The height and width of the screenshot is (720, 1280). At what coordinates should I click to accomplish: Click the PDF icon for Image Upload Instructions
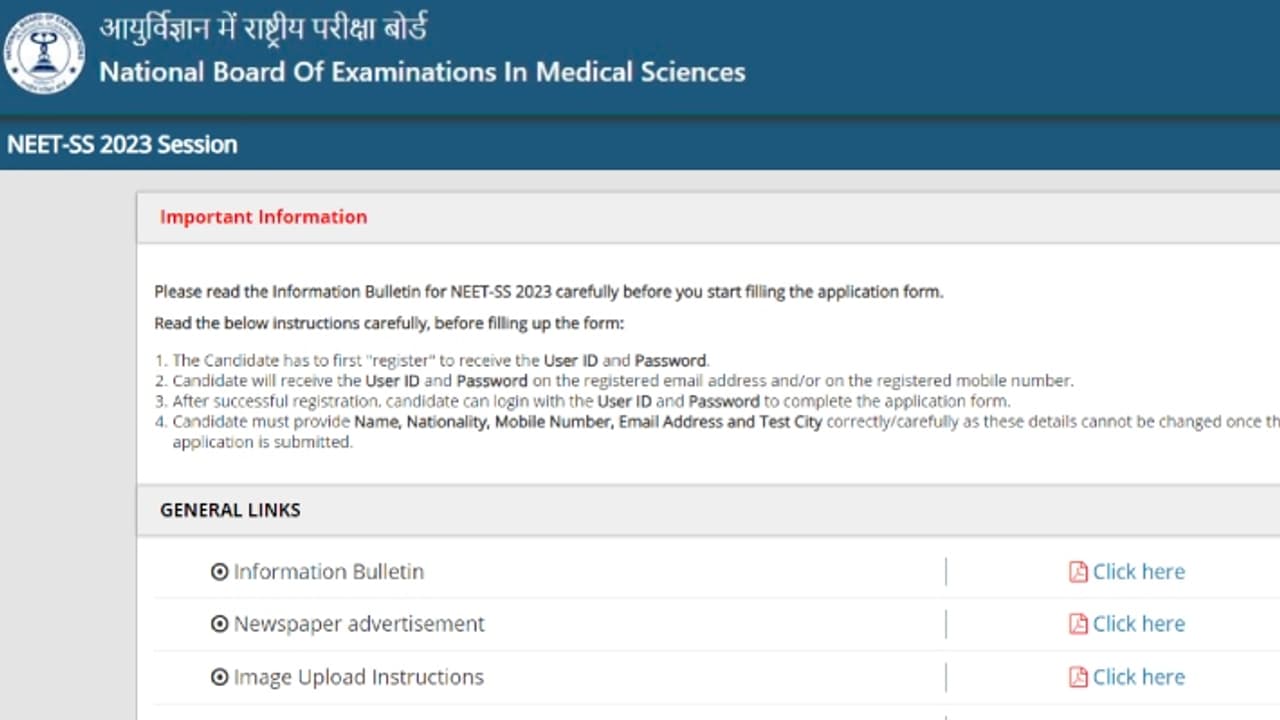click(1077, 677)
